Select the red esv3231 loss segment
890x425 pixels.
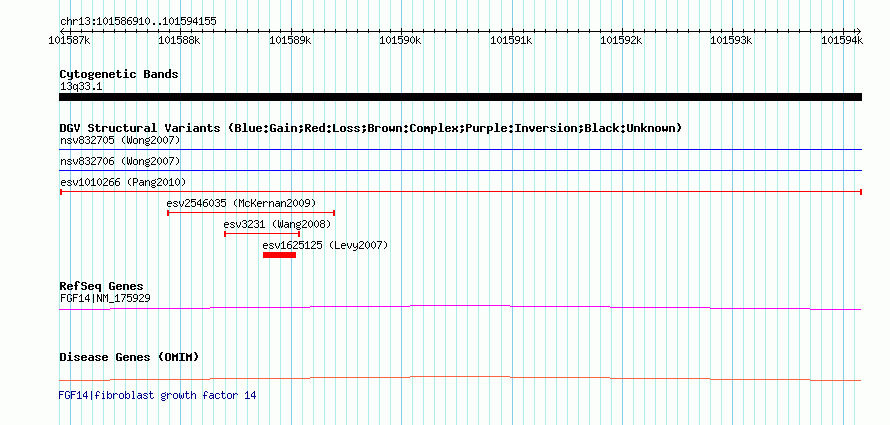262,234
